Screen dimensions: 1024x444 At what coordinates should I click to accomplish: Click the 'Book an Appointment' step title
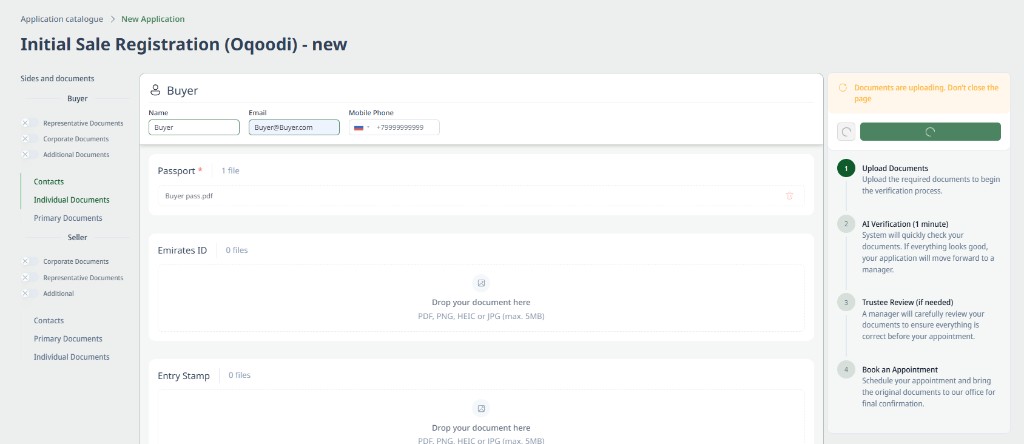900,370
